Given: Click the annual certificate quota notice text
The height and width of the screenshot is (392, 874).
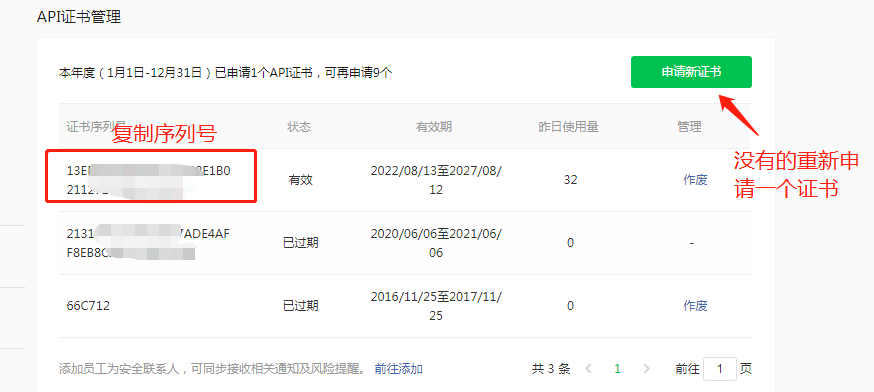Looking at the screenshot, I should point(226,72).
